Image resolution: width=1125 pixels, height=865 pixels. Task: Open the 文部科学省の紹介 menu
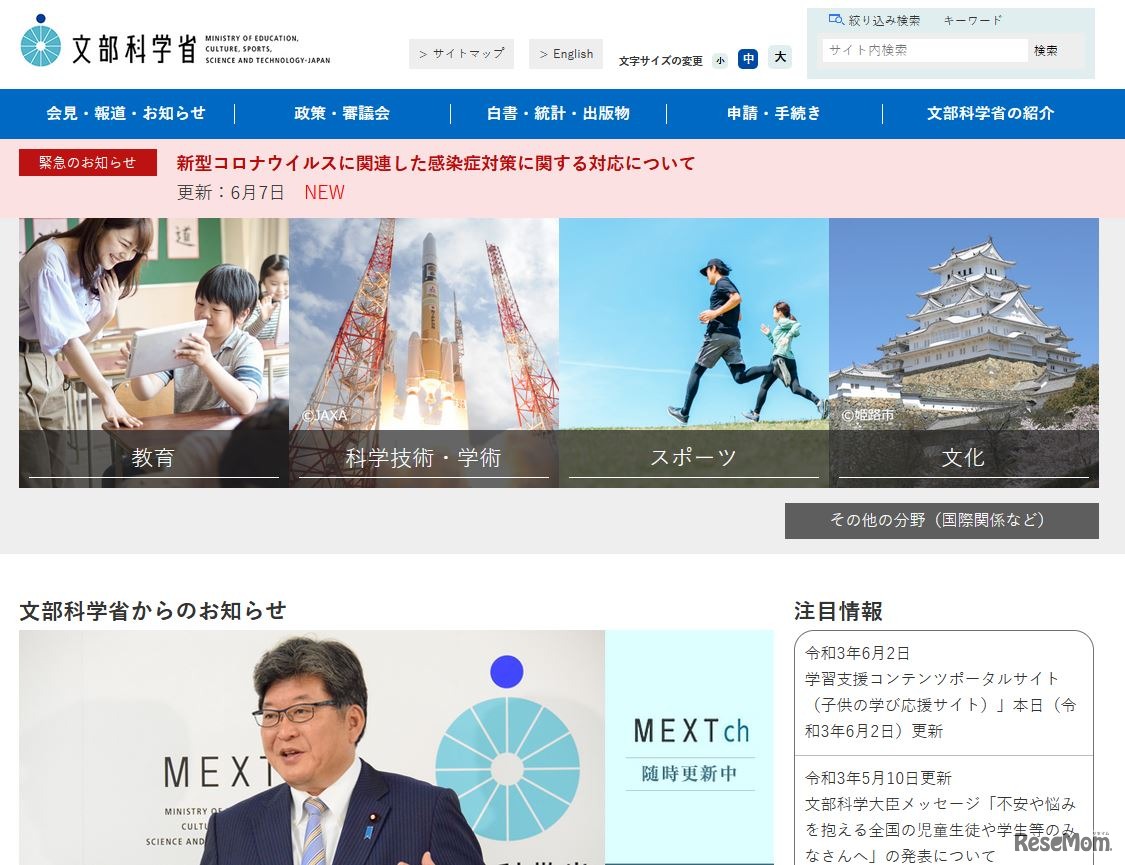point(989,113)
